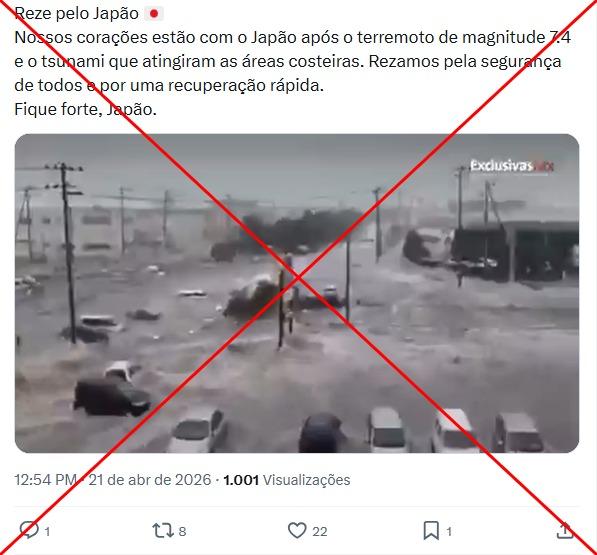
Task: Bookmark this post
Action: coord(431,530)
